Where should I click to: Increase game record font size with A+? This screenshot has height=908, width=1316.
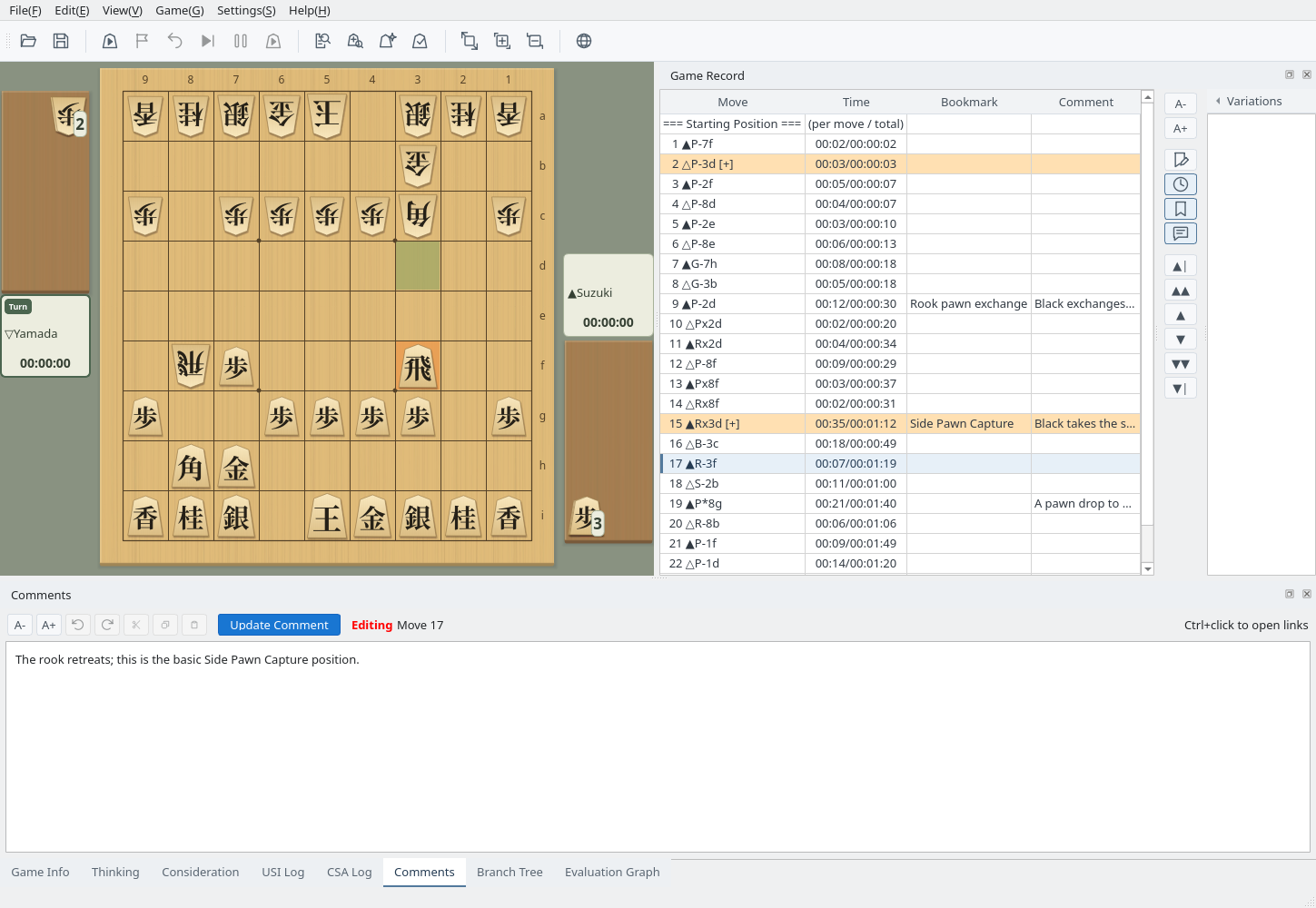pos(1181,128)
